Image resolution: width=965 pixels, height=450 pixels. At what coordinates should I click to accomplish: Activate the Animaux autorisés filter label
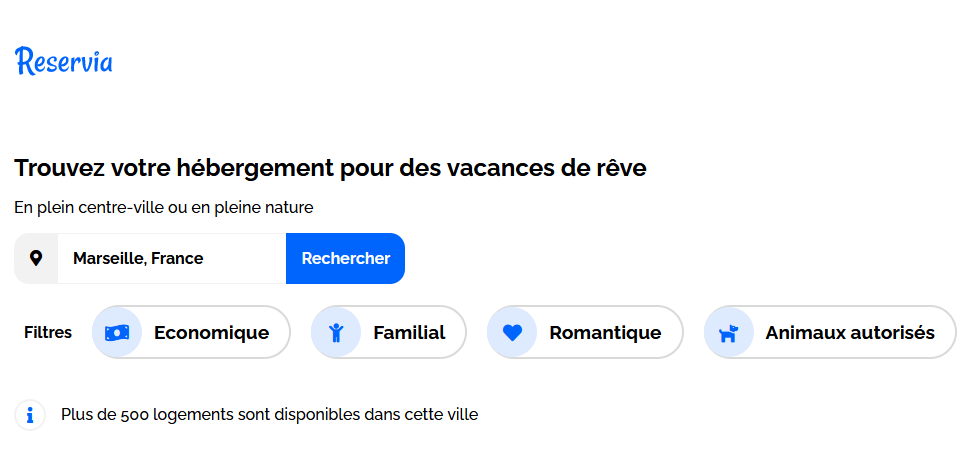850,332
